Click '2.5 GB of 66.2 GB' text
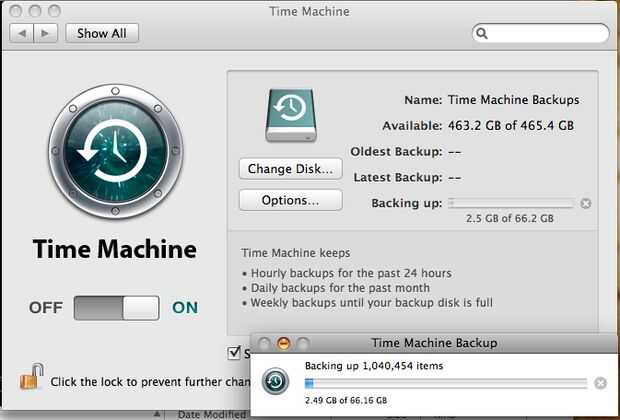The height and width of the screenshot is (420, 620). (x=510, y=218)
